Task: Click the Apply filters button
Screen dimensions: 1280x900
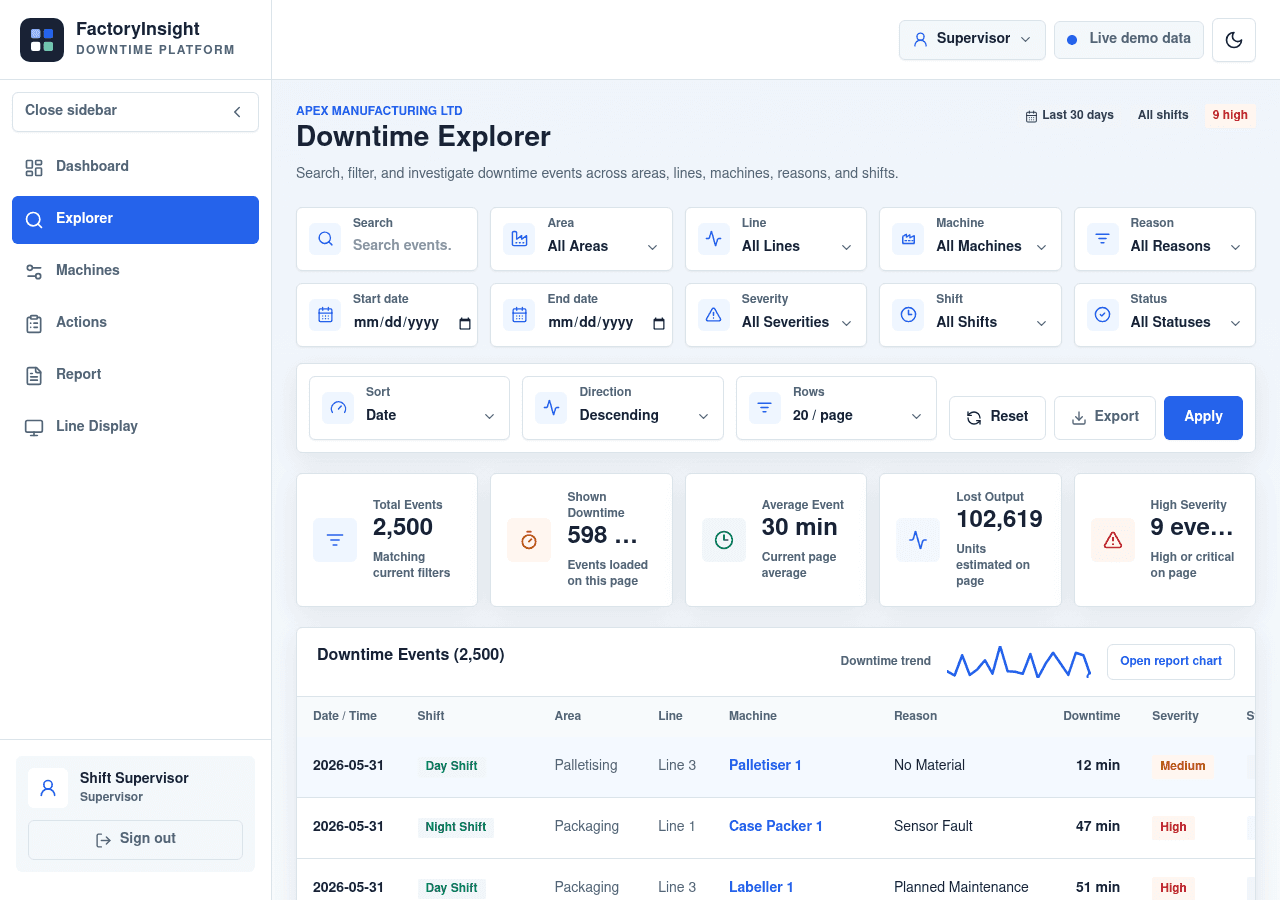Action: (1203, 417)
